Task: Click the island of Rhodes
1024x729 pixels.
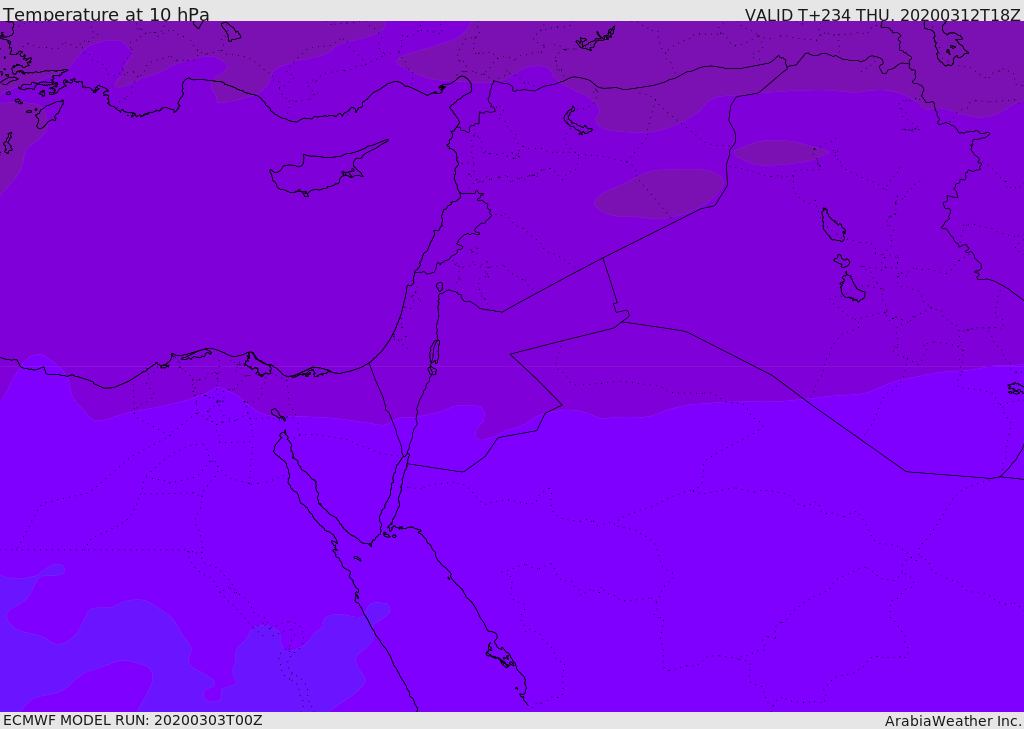Action: 50,113
